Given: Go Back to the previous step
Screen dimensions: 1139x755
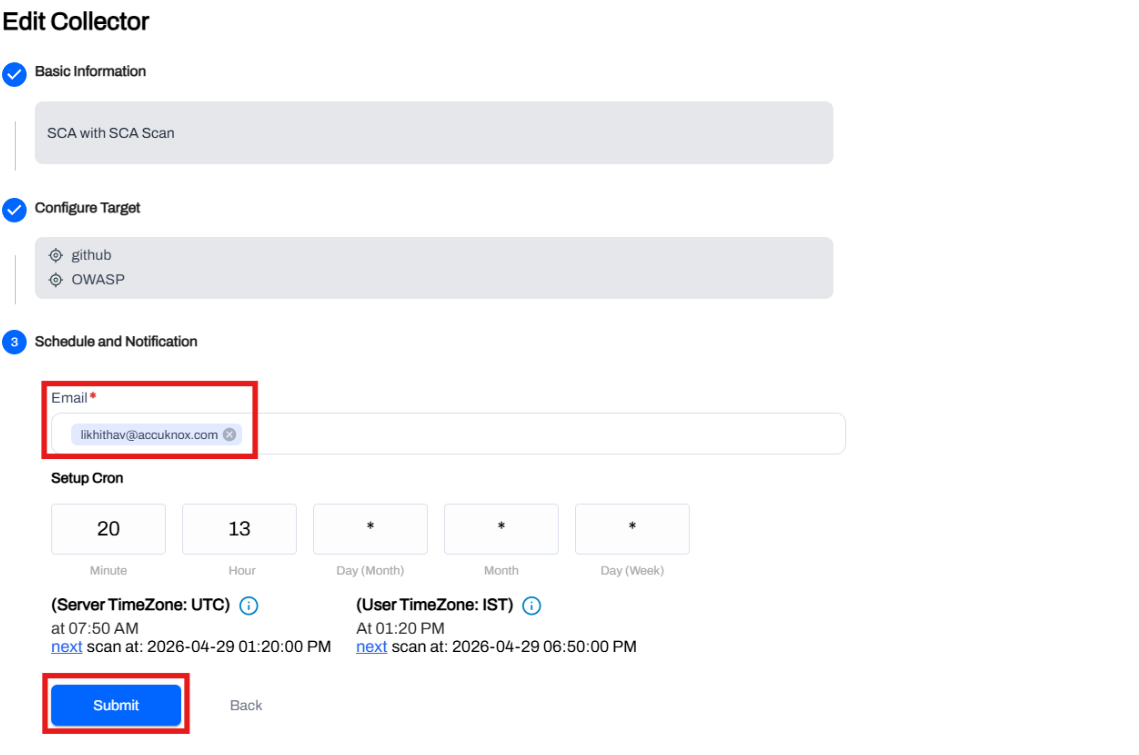Looking at the screenshot, I should (x=246, y=706).
